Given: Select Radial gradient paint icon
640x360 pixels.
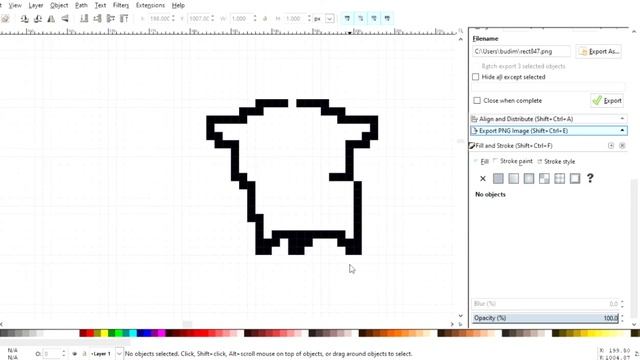Looking at the screenshot, I should (x=529, y=178).
